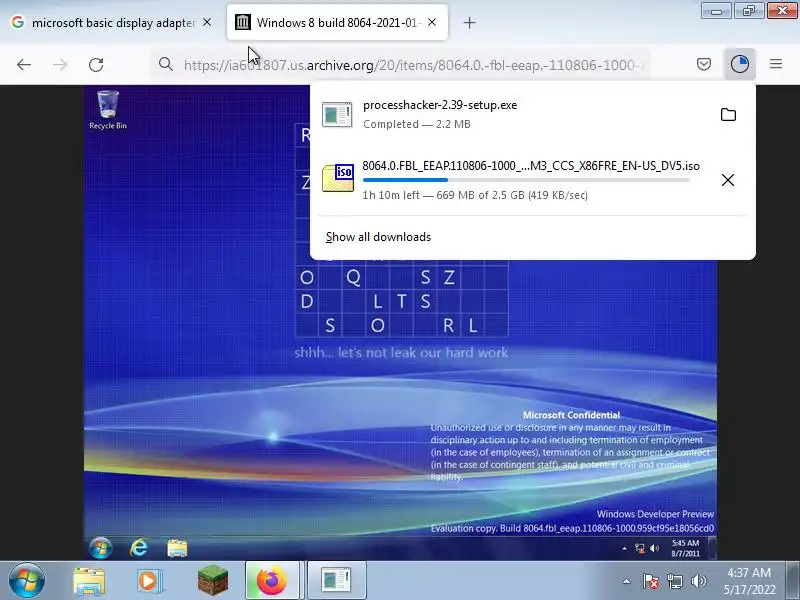Select the Windows 8 build 8064 tab

[337, 22]
